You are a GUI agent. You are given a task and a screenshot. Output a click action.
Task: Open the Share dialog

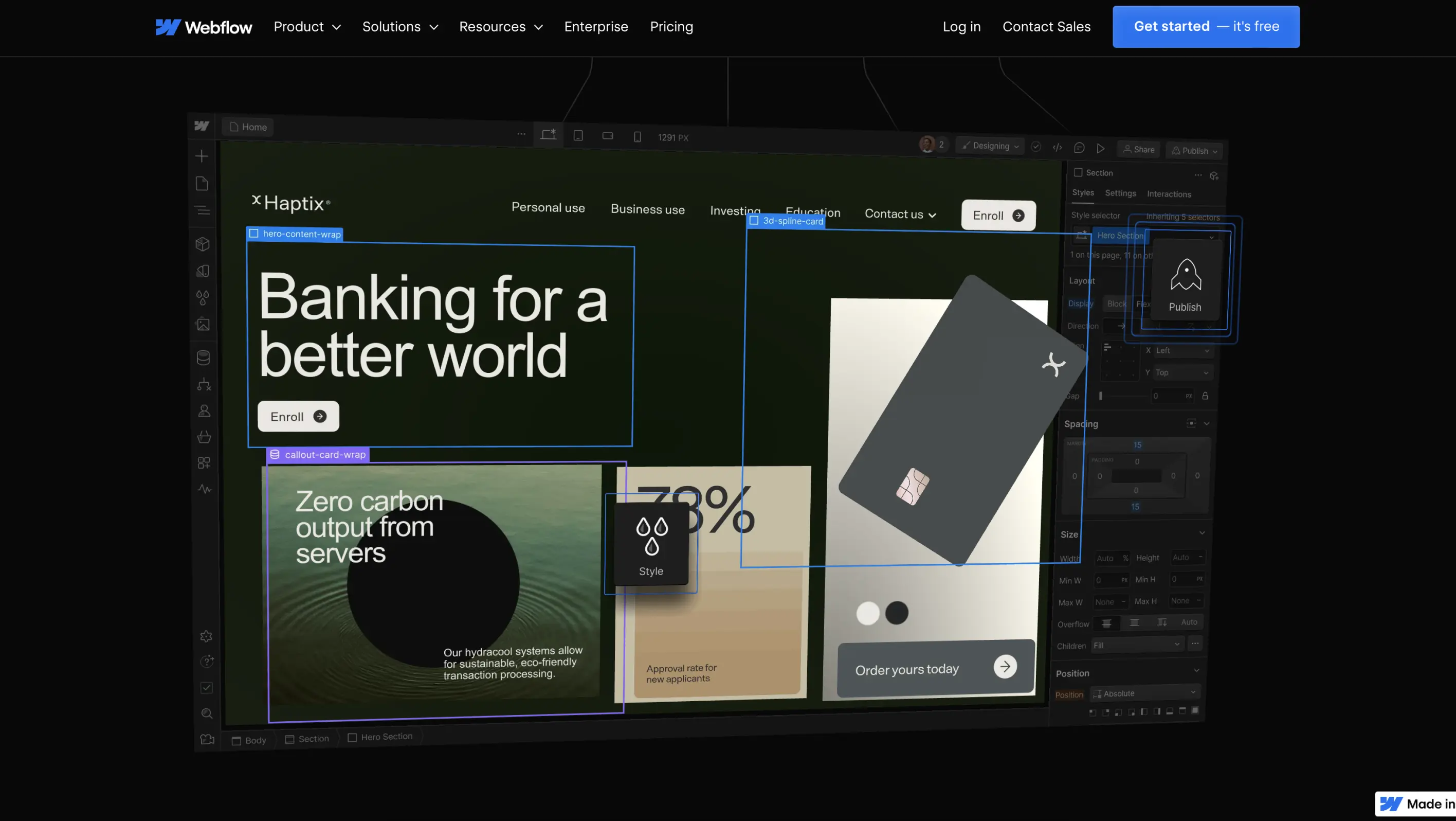(x=1139, y=149)
